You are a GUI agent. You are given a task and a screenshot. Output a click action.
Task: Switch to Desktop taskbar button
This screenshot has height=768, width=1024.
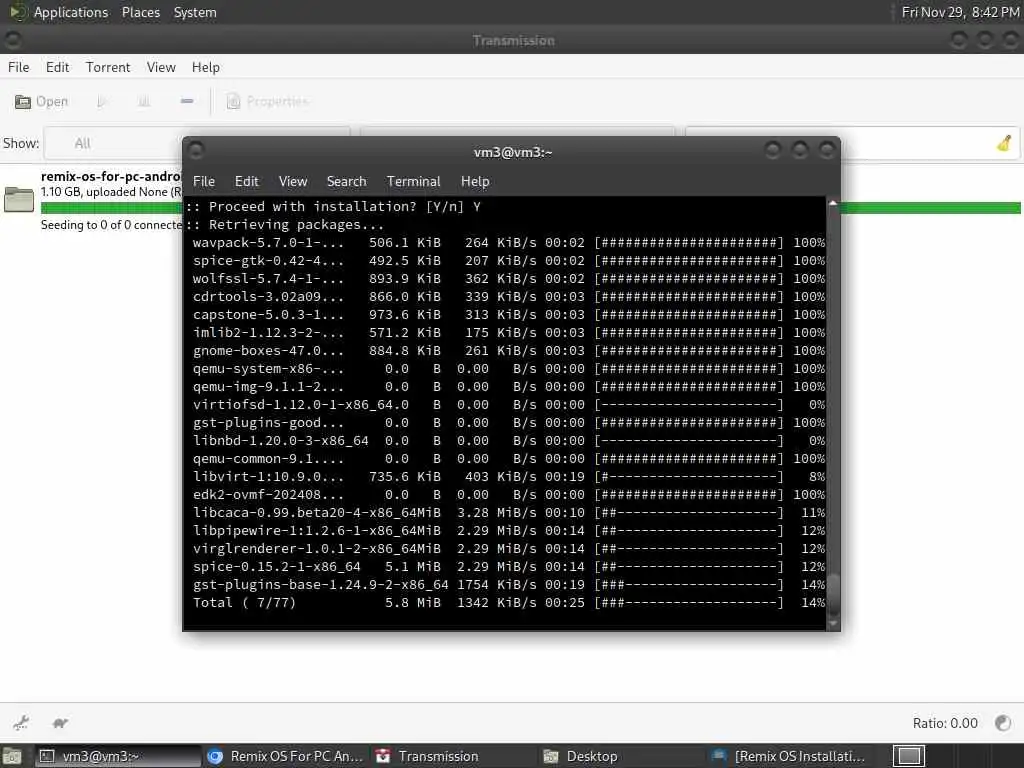[x=623, y=756]
